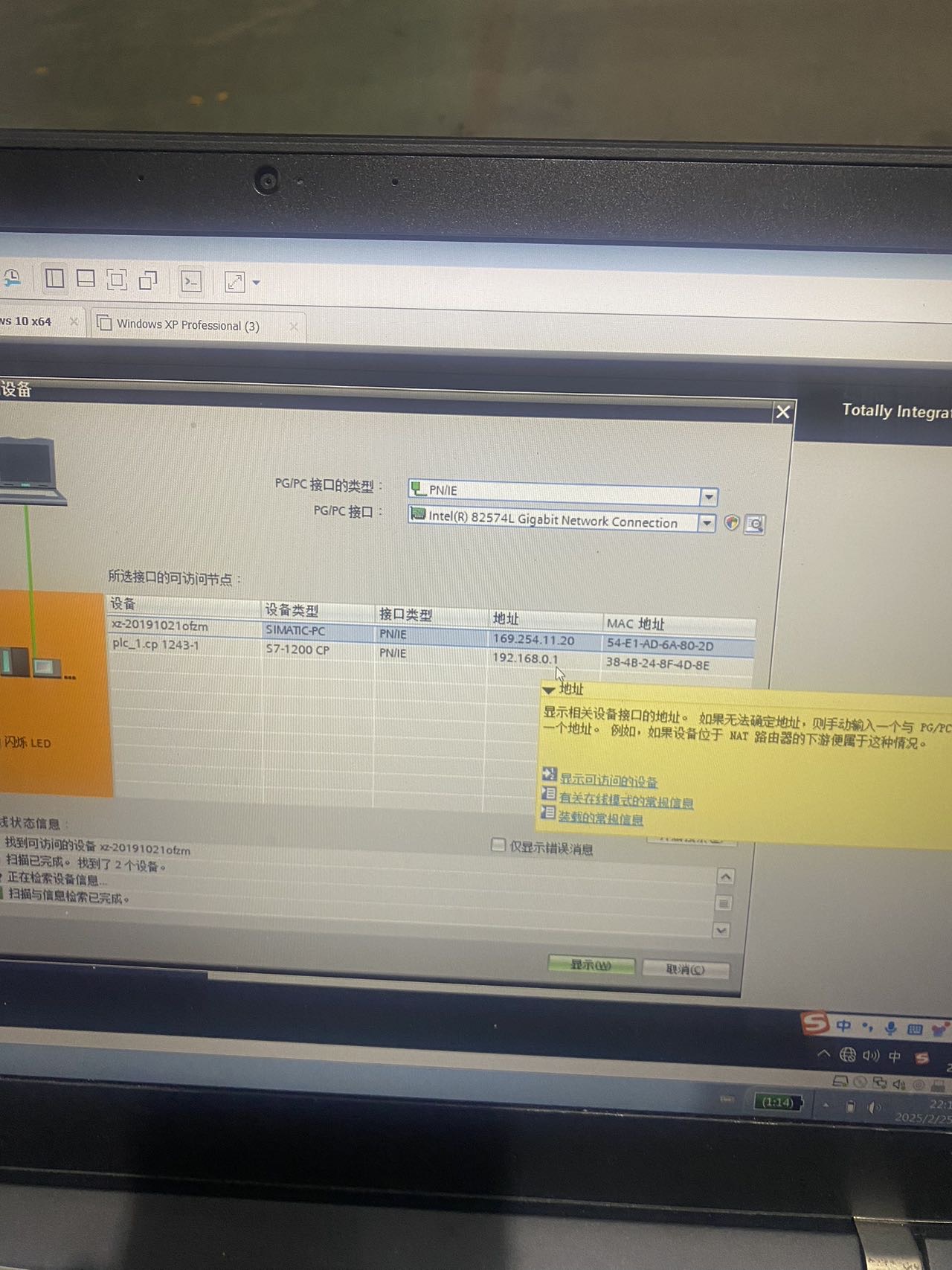Open the VMware snapshot manager icon

(x=11, y=278)
